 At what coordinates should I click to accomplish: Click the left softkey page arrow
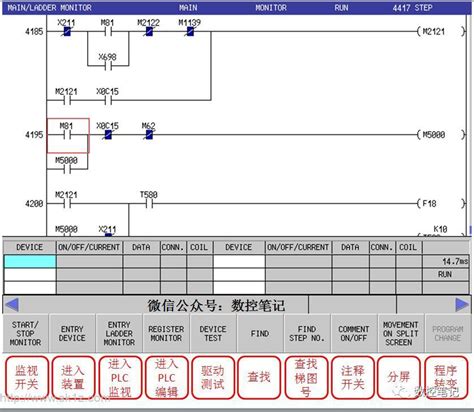(12, 305)
